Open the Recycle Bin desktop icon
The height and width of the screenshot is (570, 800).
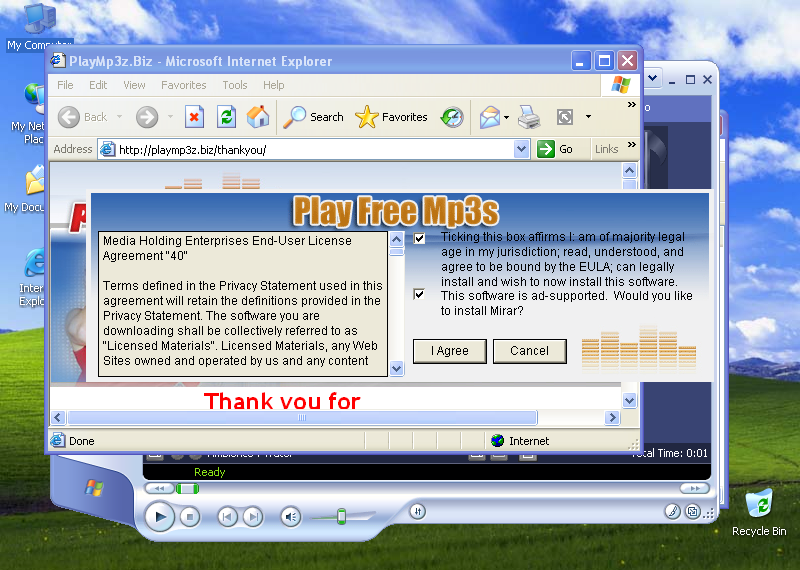(x=759, y=512)
